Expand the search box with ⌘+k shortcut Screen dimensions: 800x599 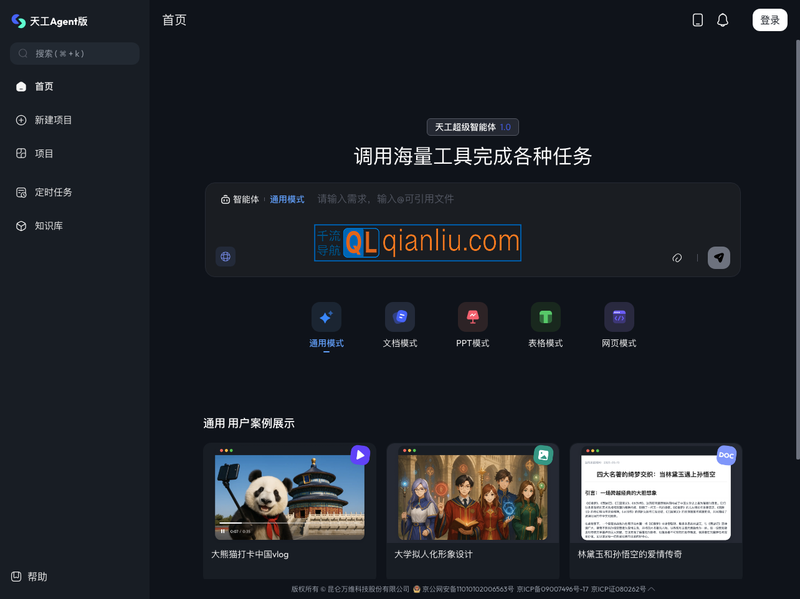pyautogui.click(x=72, y=53)
